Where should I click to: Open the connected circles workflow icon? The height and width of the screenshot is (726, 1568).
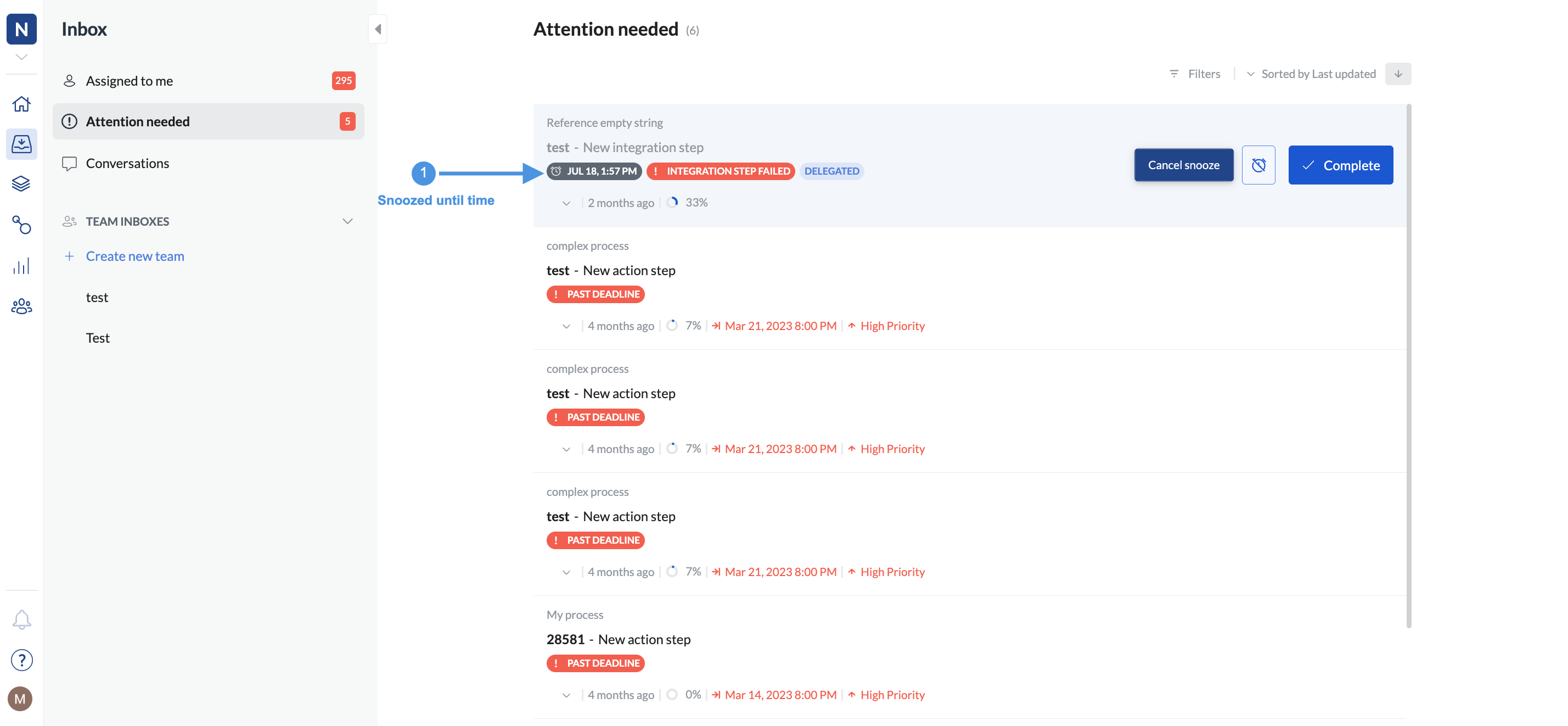click(x=21, y=225)
